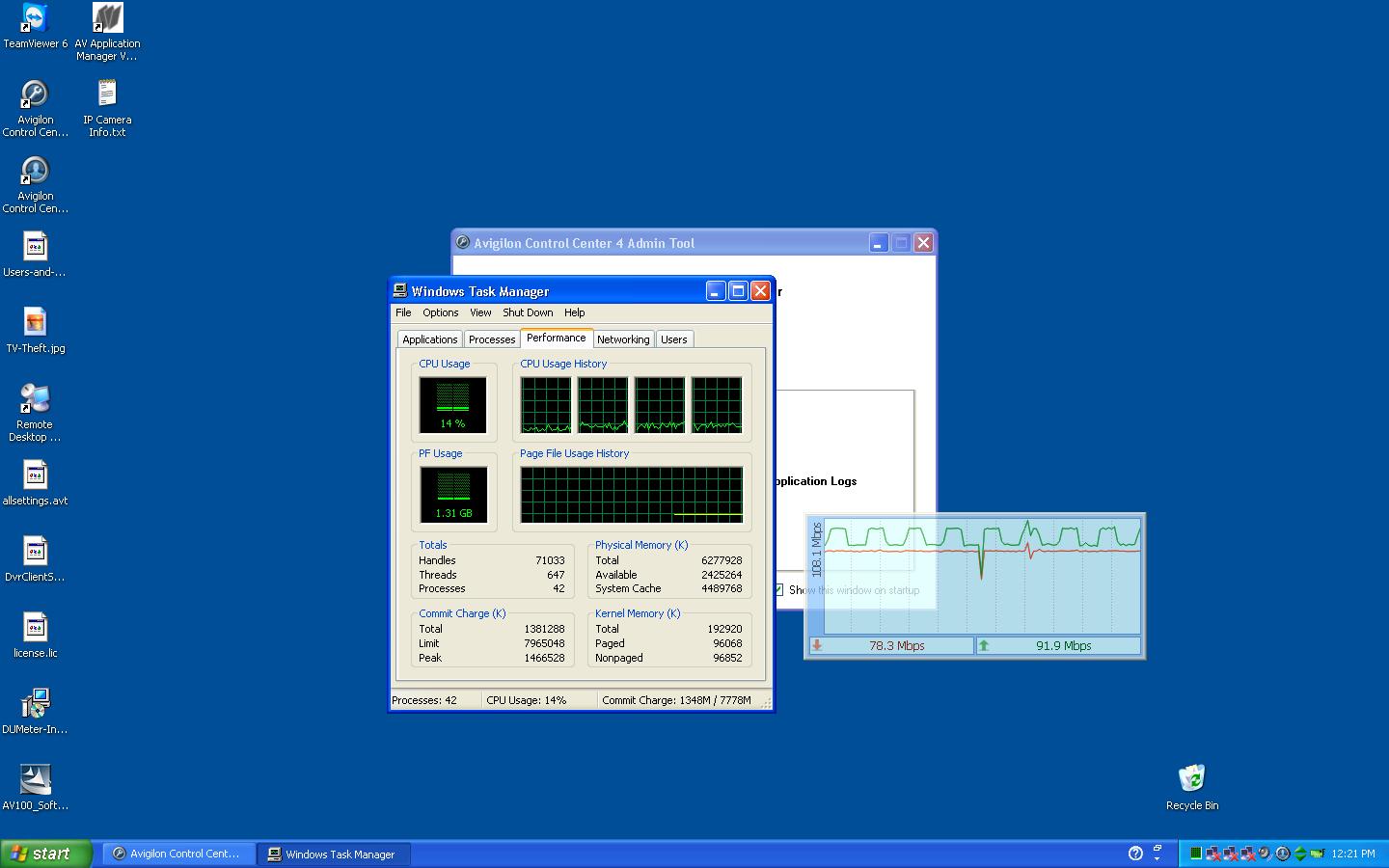This screenshot has height=868, width=1389.
Task: Select the Users-and-... desktop file icon
Action: tap(35, 246)
